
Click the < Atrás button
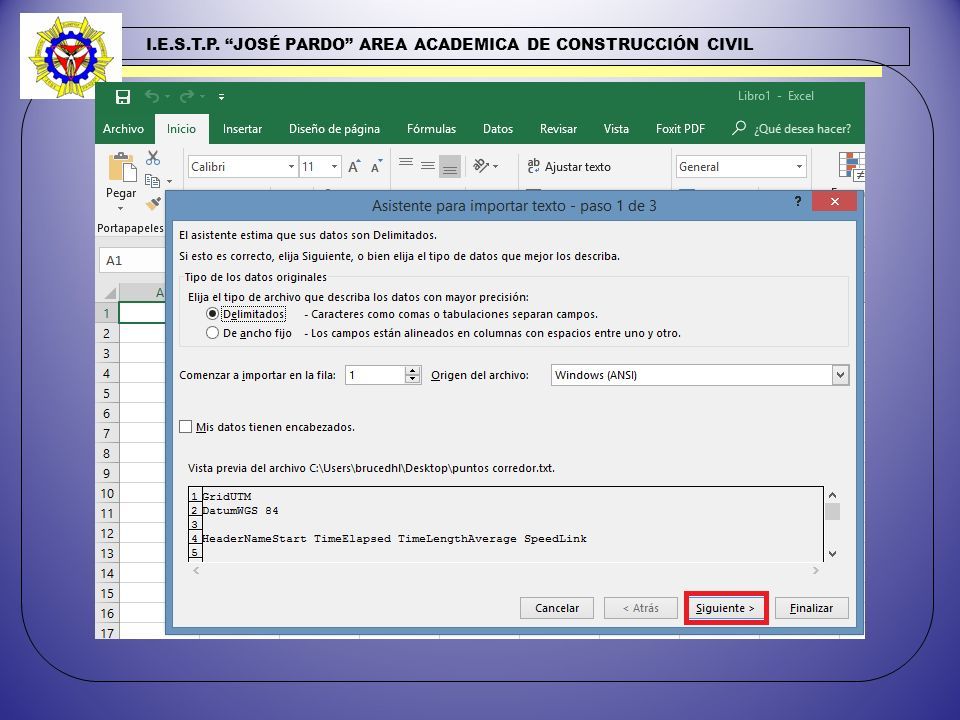[640, 608]
